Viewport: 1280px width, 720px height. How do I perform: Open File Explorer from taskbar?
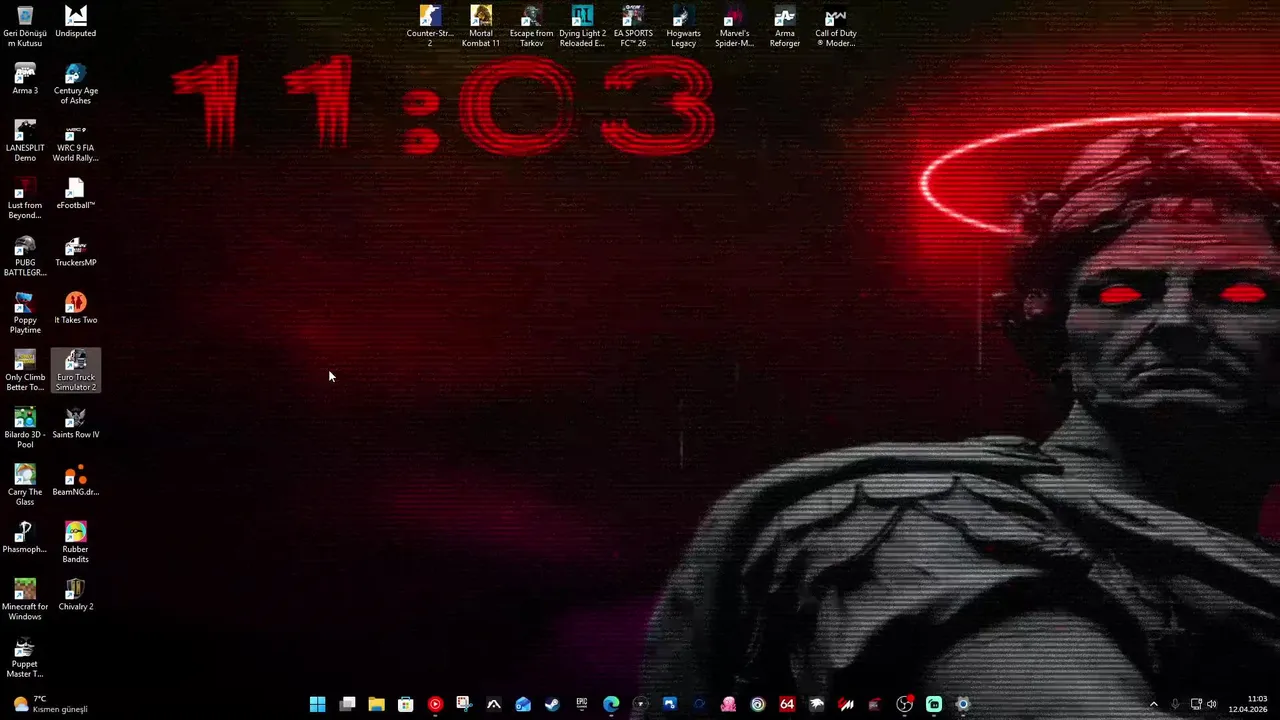[376, 704]
